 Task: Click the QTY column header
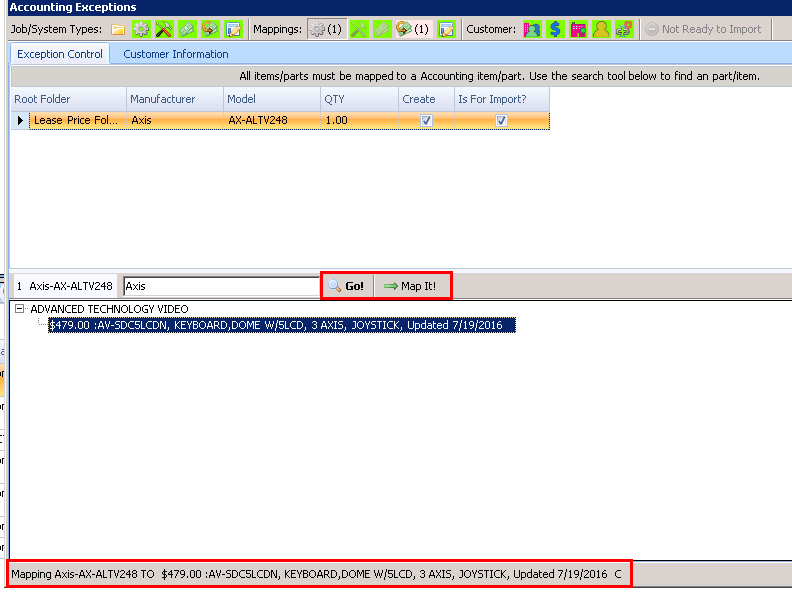coord(359,99)
